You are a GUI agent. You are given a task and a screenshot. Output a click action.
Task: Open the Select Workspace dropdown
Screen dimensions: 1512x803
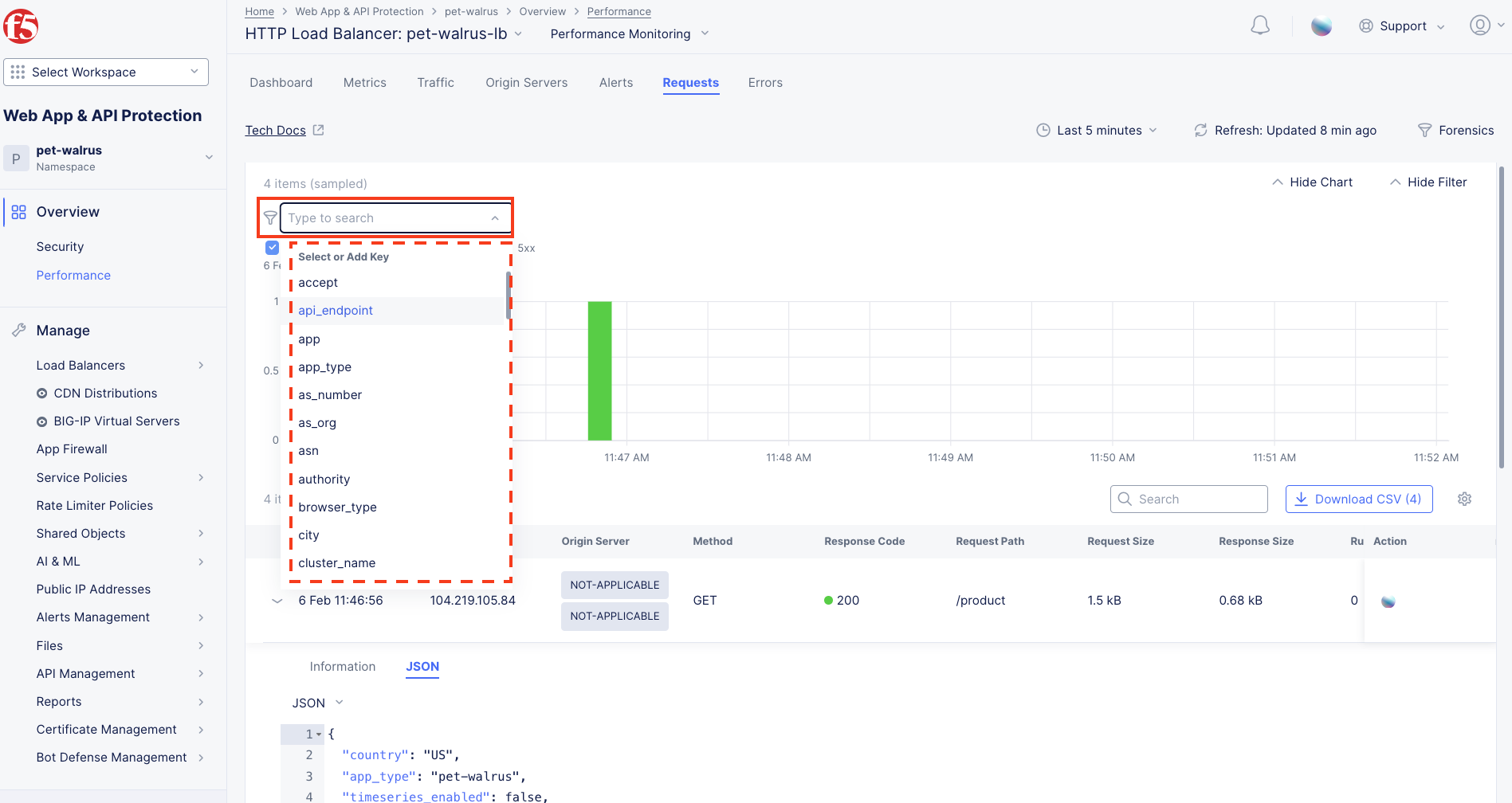coord(106,72)
